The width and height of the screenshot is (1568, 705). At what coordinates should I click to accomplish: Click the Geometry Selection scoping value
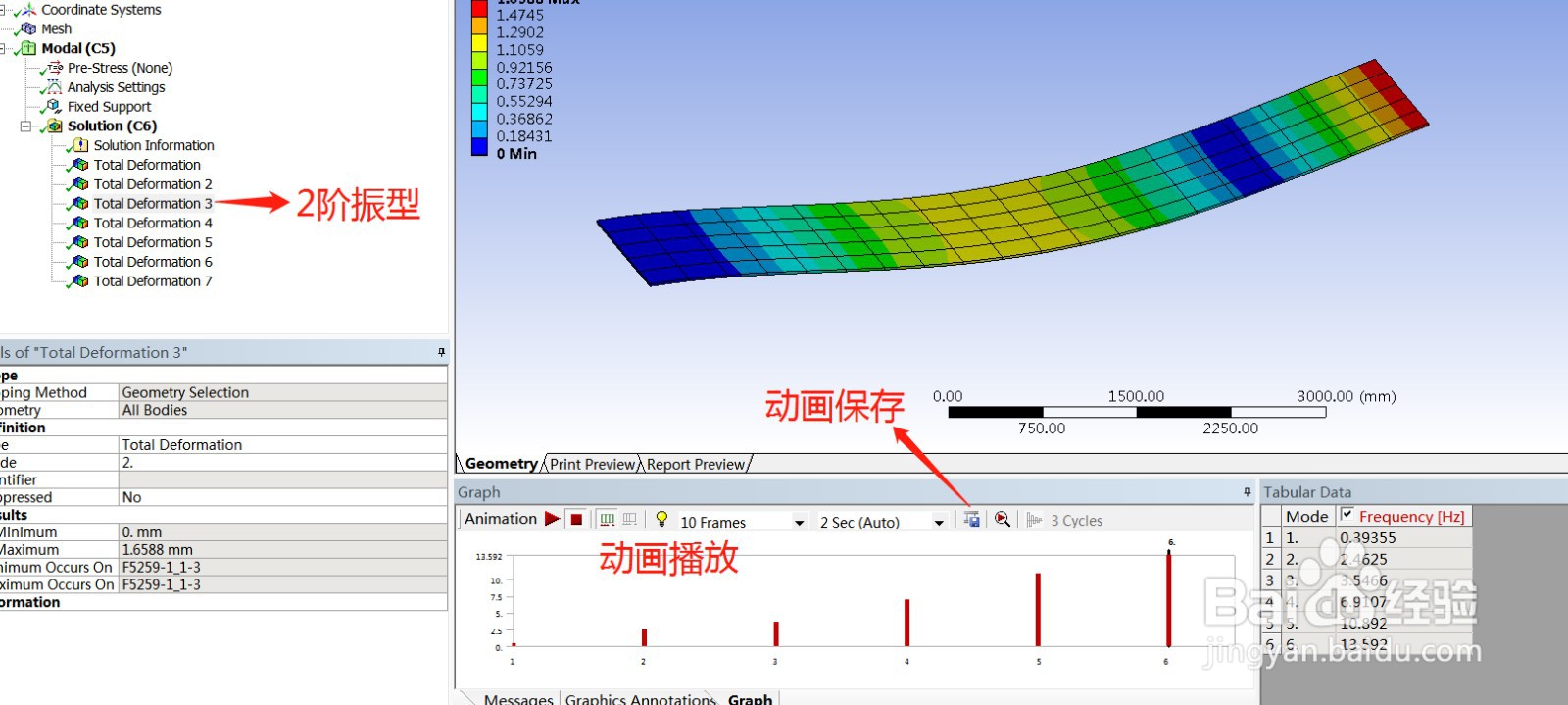(283, 392)
